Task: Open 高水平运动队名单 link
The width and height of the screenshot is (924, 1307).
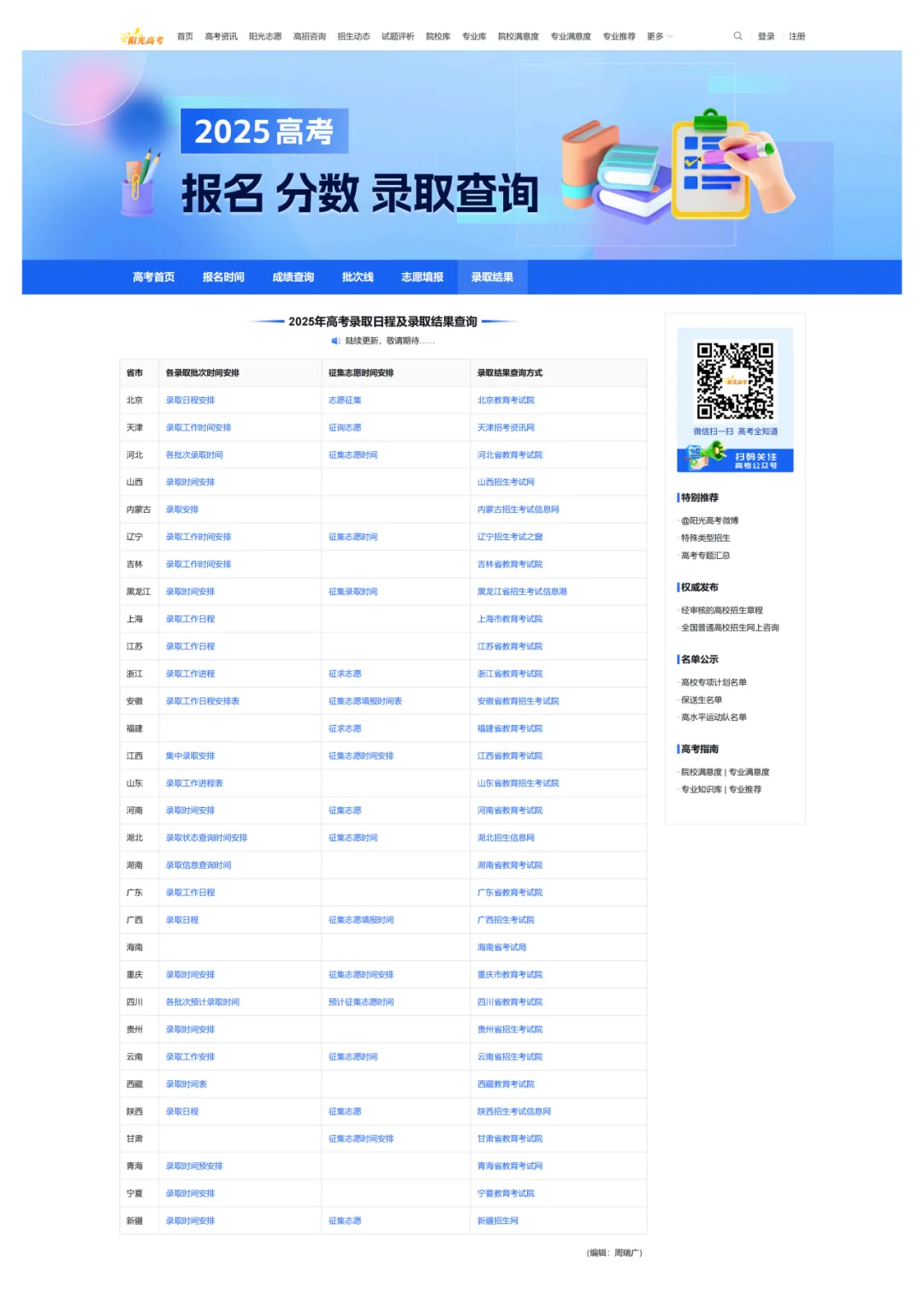Action: 714,718
